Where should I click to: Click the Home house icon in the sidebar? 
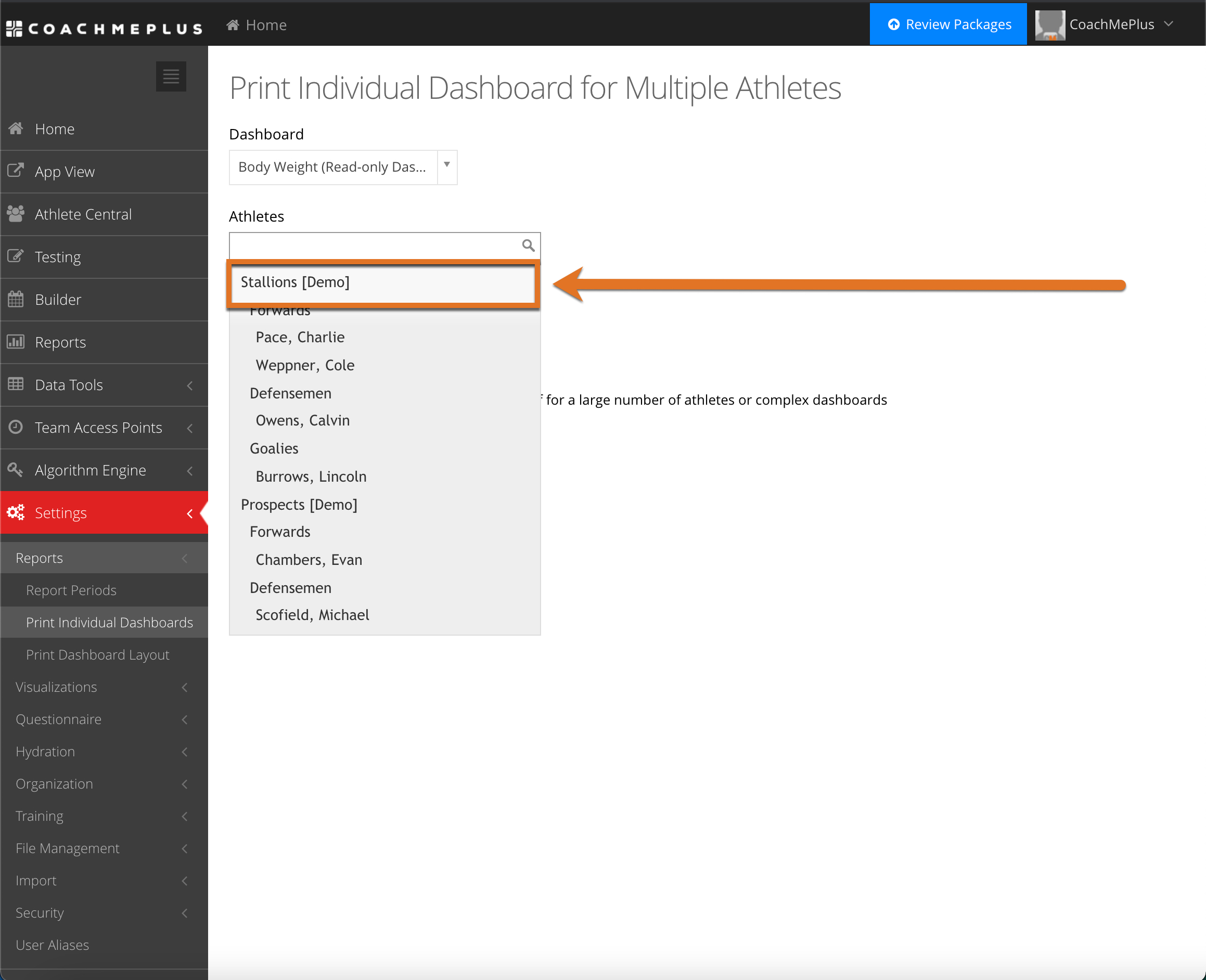click(16, 128)
